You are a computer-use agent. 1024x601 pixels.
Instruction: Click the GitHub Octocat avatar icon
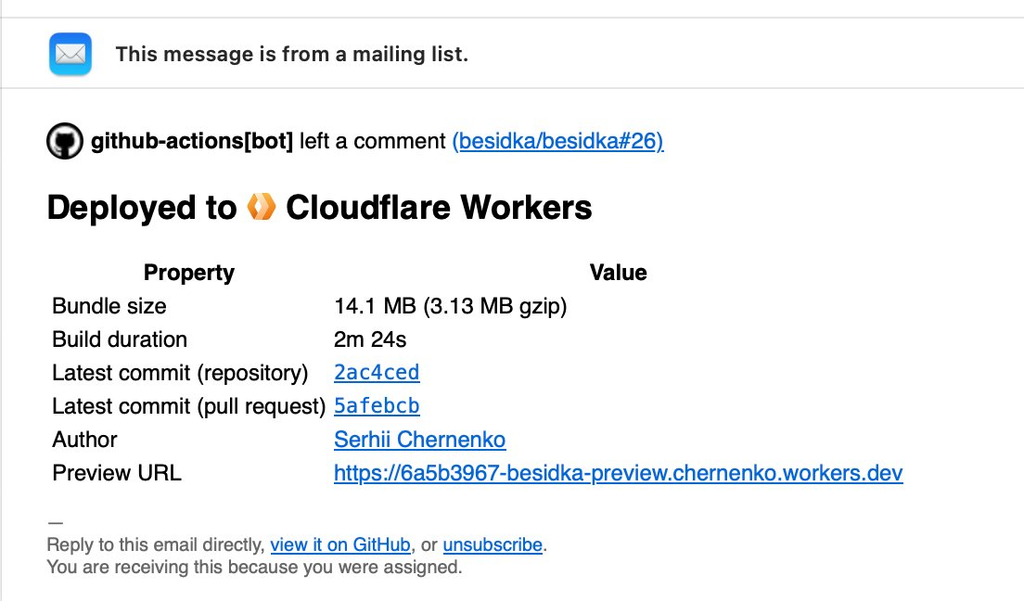pyautogui.click(x=65, y=141)
